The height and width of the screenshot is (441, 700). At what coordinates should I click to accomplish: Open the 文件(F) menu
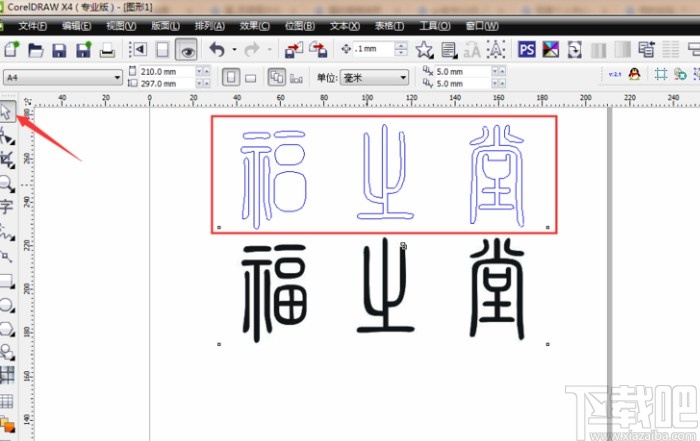click(32, 26)
